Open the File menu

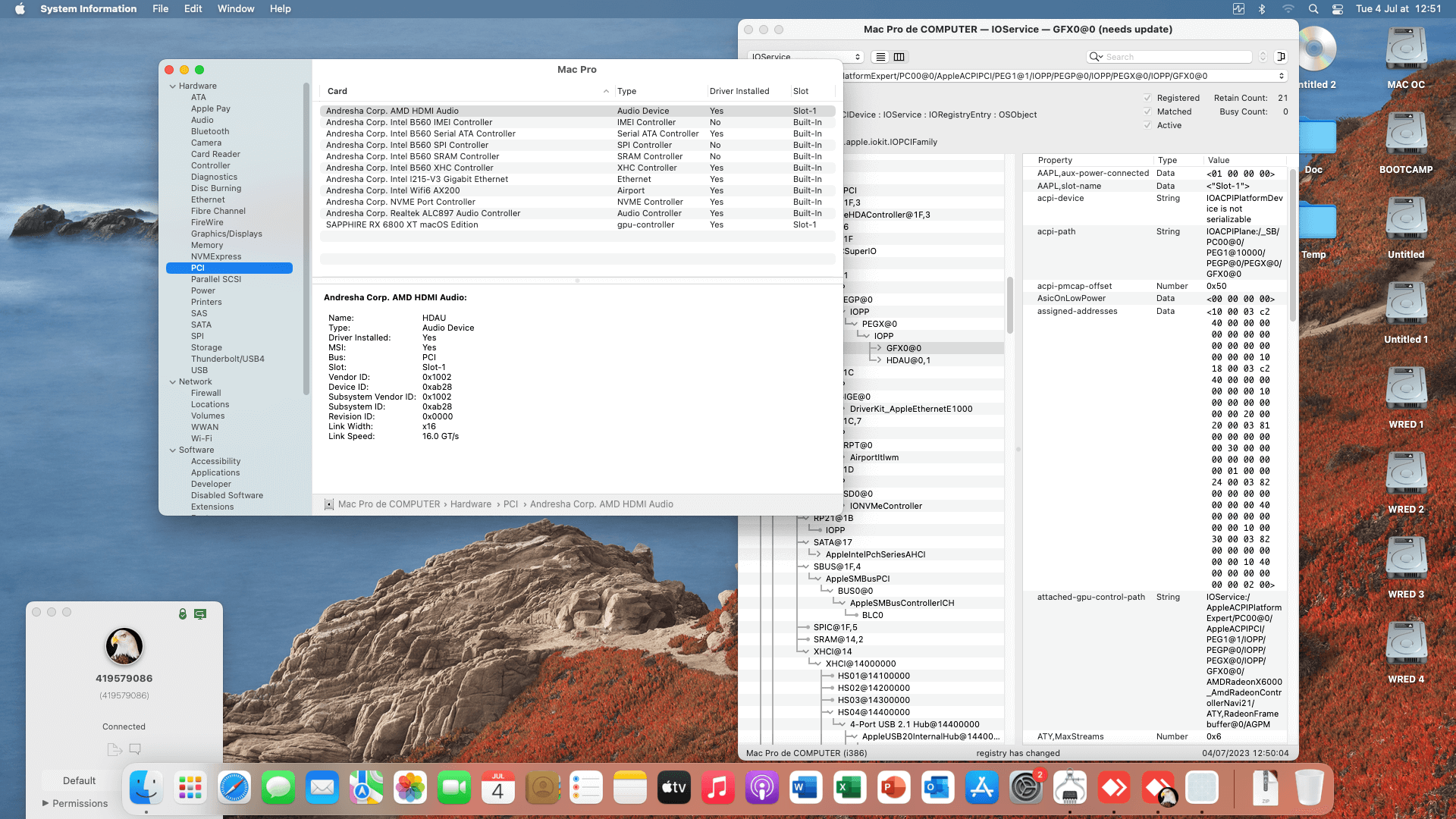tap(160, 9)
